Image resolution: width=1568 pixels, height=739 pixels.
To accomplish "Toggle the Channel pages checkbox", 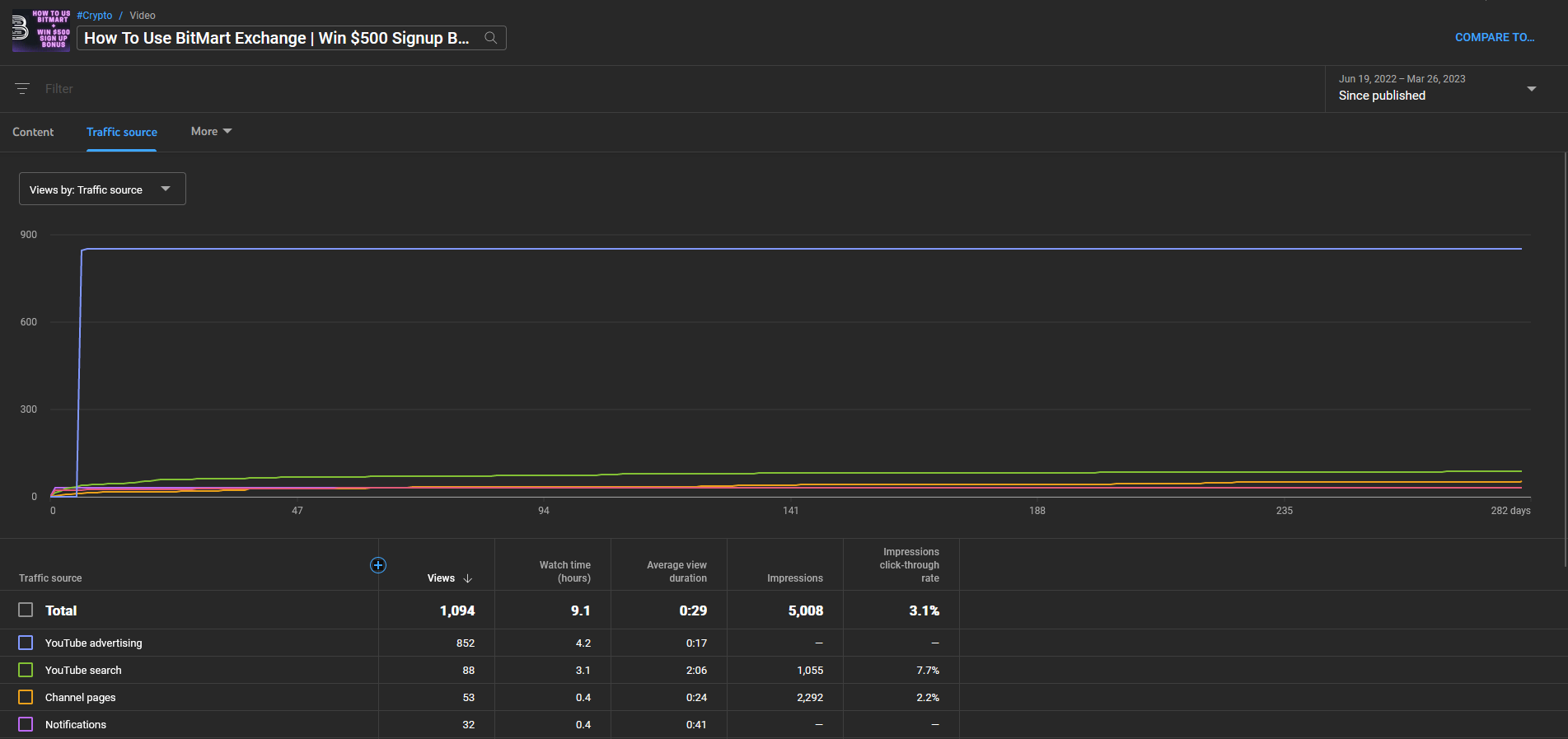I will 26,697.
